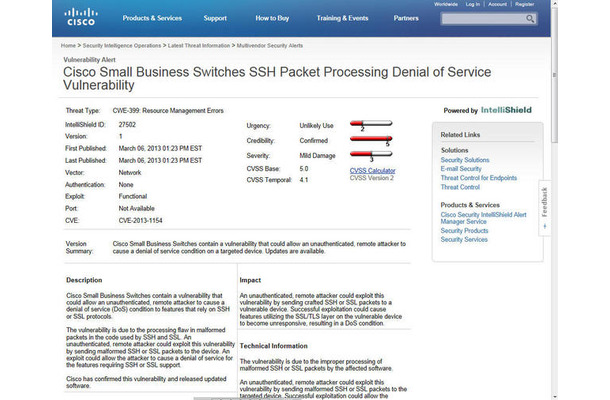Screen dimensions: 610x400
Task: Open E-mail Security link
Action: (461, 169)
